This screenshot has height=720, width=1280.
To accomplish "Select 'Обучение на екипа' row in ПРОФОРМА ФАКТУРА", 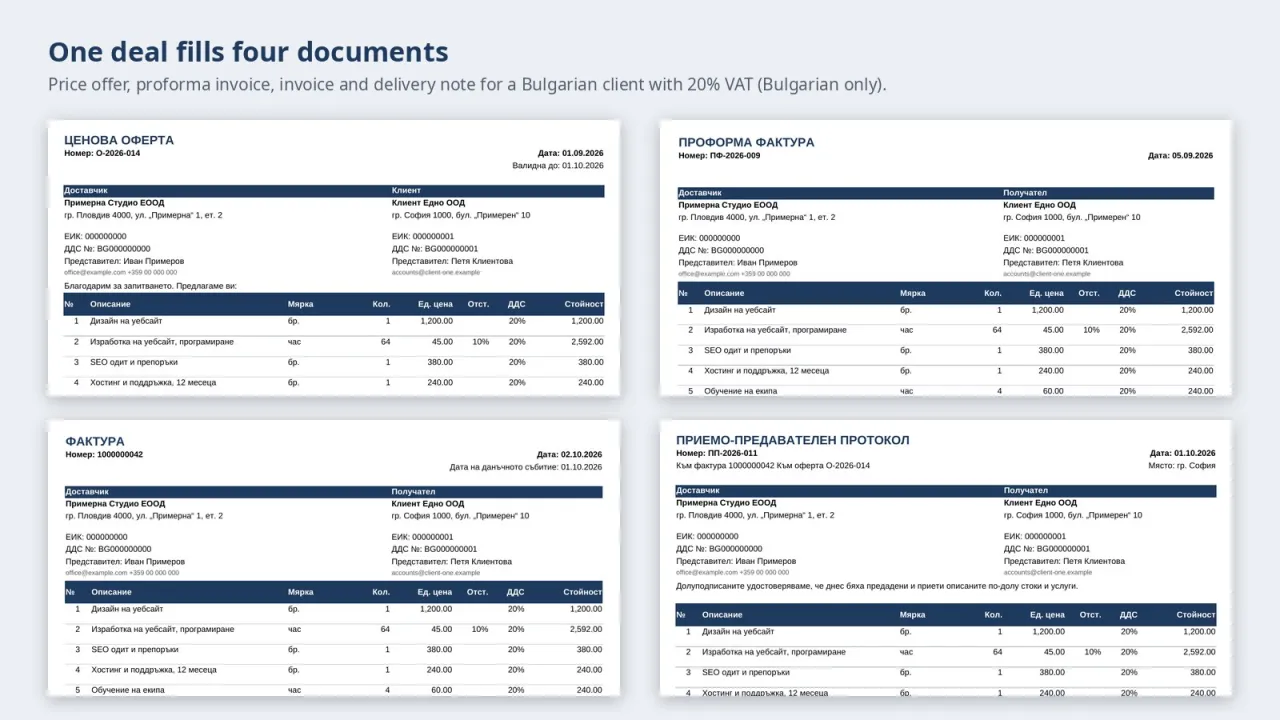I will tap(946, 391).
